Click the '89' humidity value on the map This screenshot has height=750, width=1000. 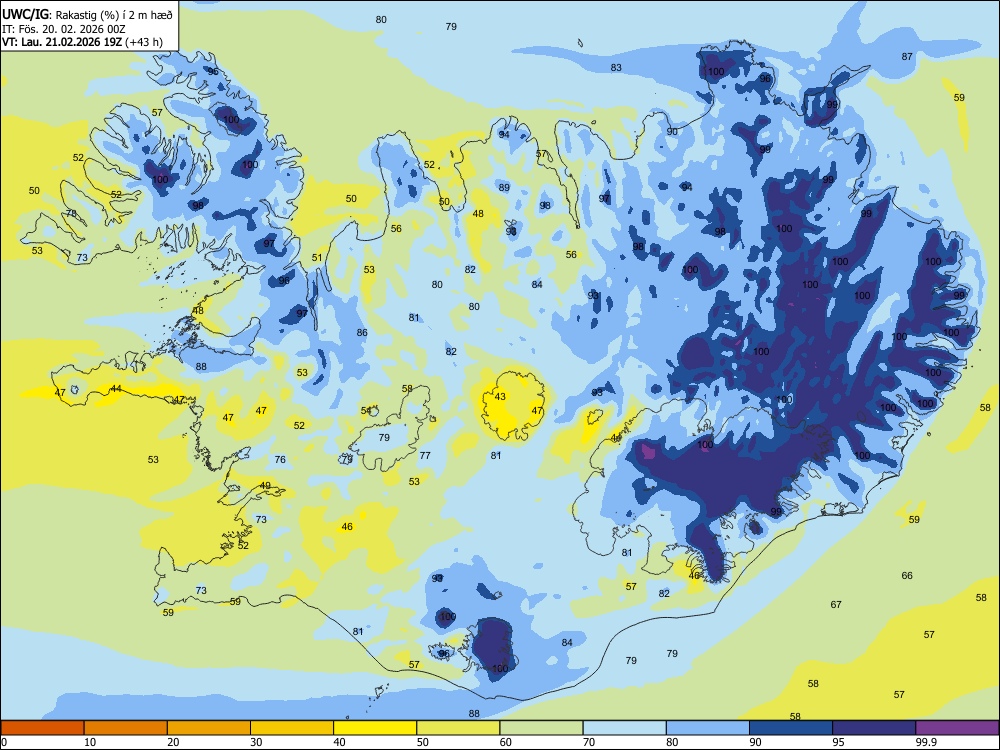tap(504, 188)
